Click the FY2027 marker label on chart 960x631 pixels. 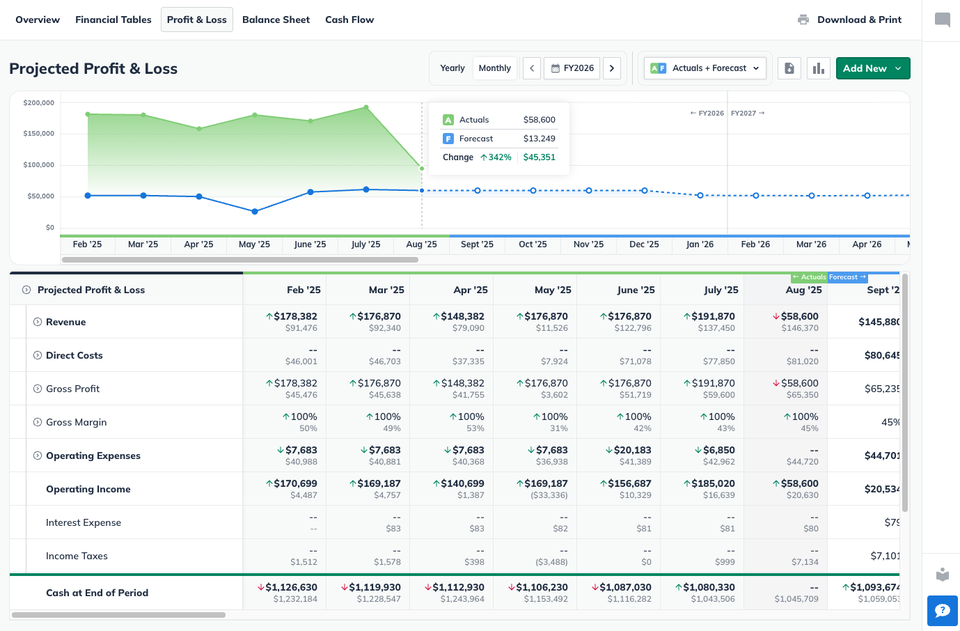tap(748, 113)
